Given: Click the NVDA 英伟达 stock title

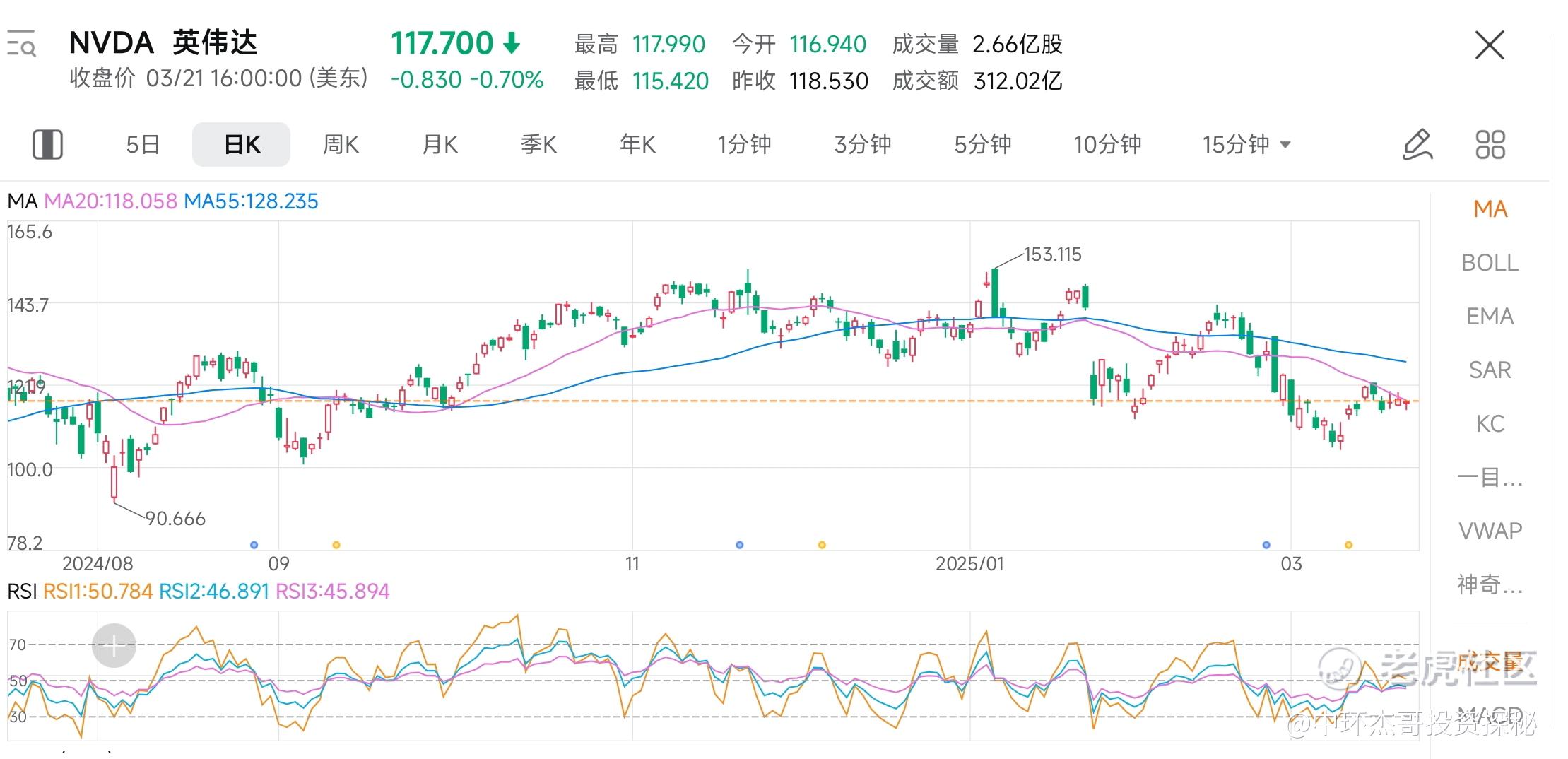Looking at the screenshot, I should pyautogui.click(x=163, y=43).
